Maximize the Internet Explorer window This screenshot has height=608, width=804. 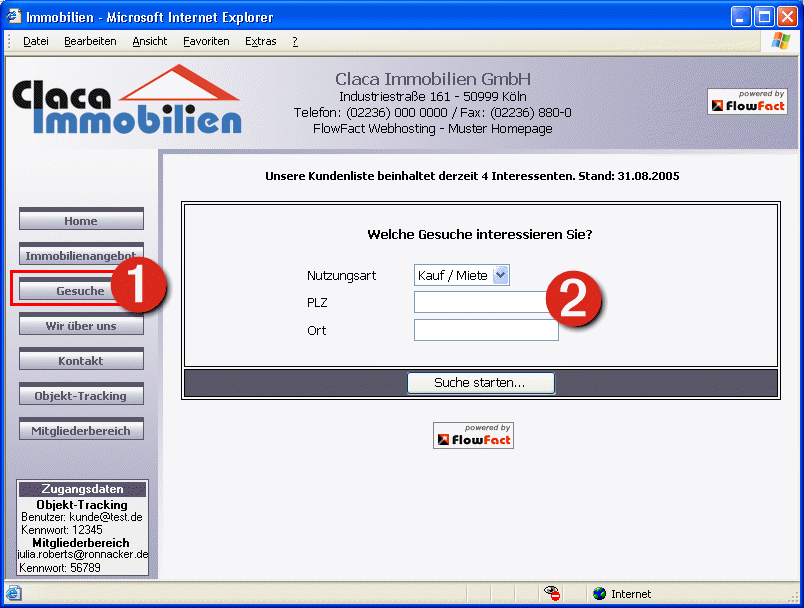coord(763,17)
